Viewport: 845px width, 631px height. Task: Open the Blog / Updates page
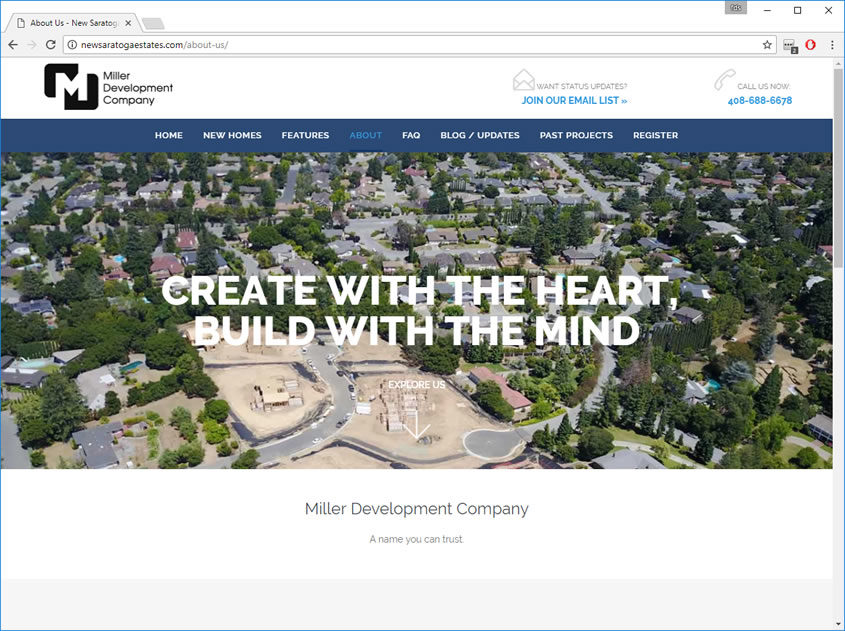point(480,135)
